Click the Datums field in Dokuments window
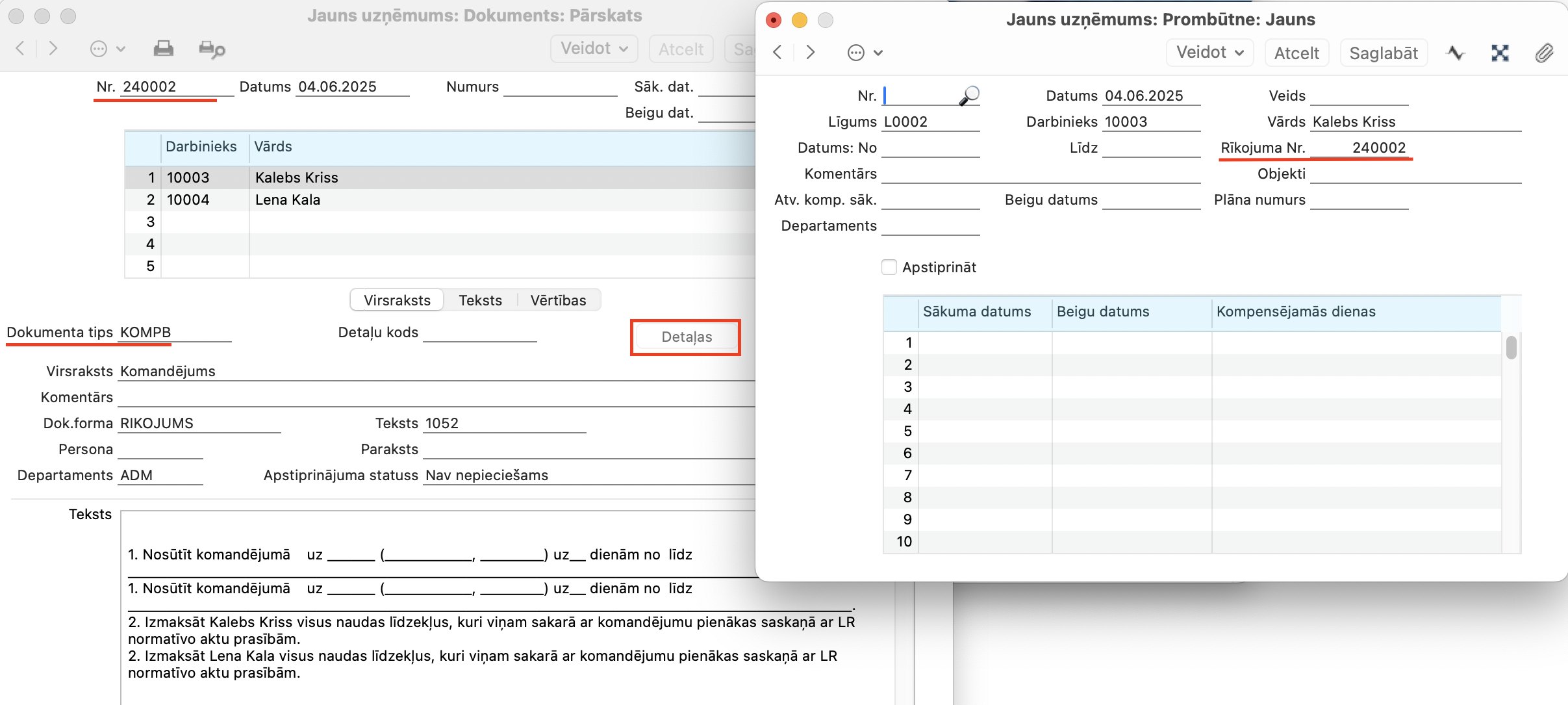Viewport: 1568px width, 705px height. (x=353, y=86)
